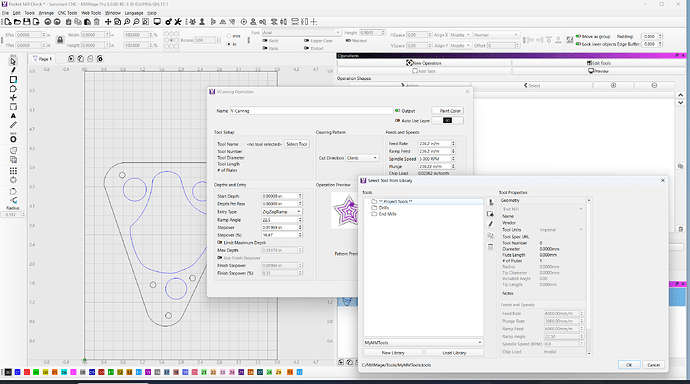The width and height of the screenshot is (690, 384).
Task: Select the Draw Lines pencil tool
Action: 13,70
